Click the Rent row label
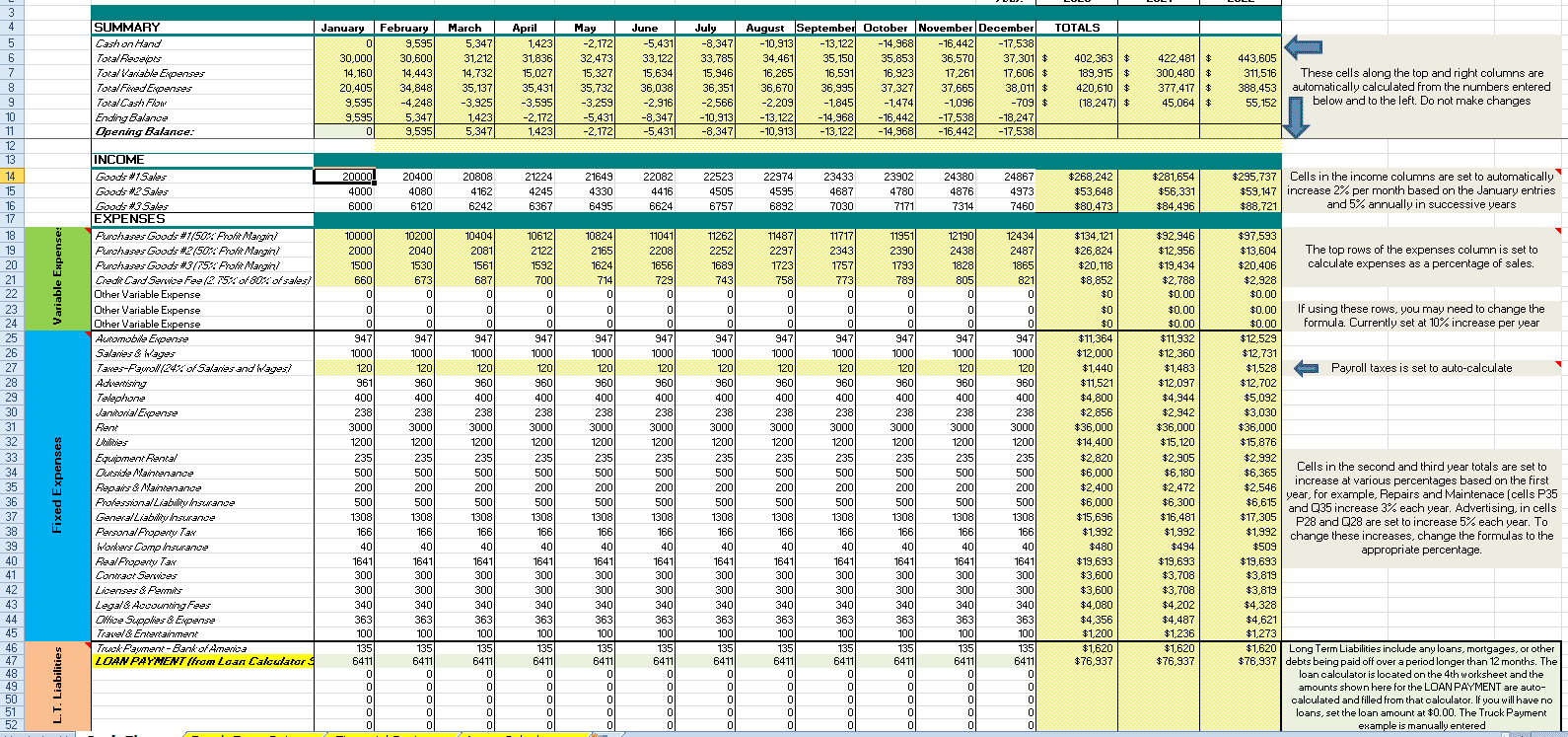The width and height of the screenshot is (1568, 737). [x=107, y=427]
